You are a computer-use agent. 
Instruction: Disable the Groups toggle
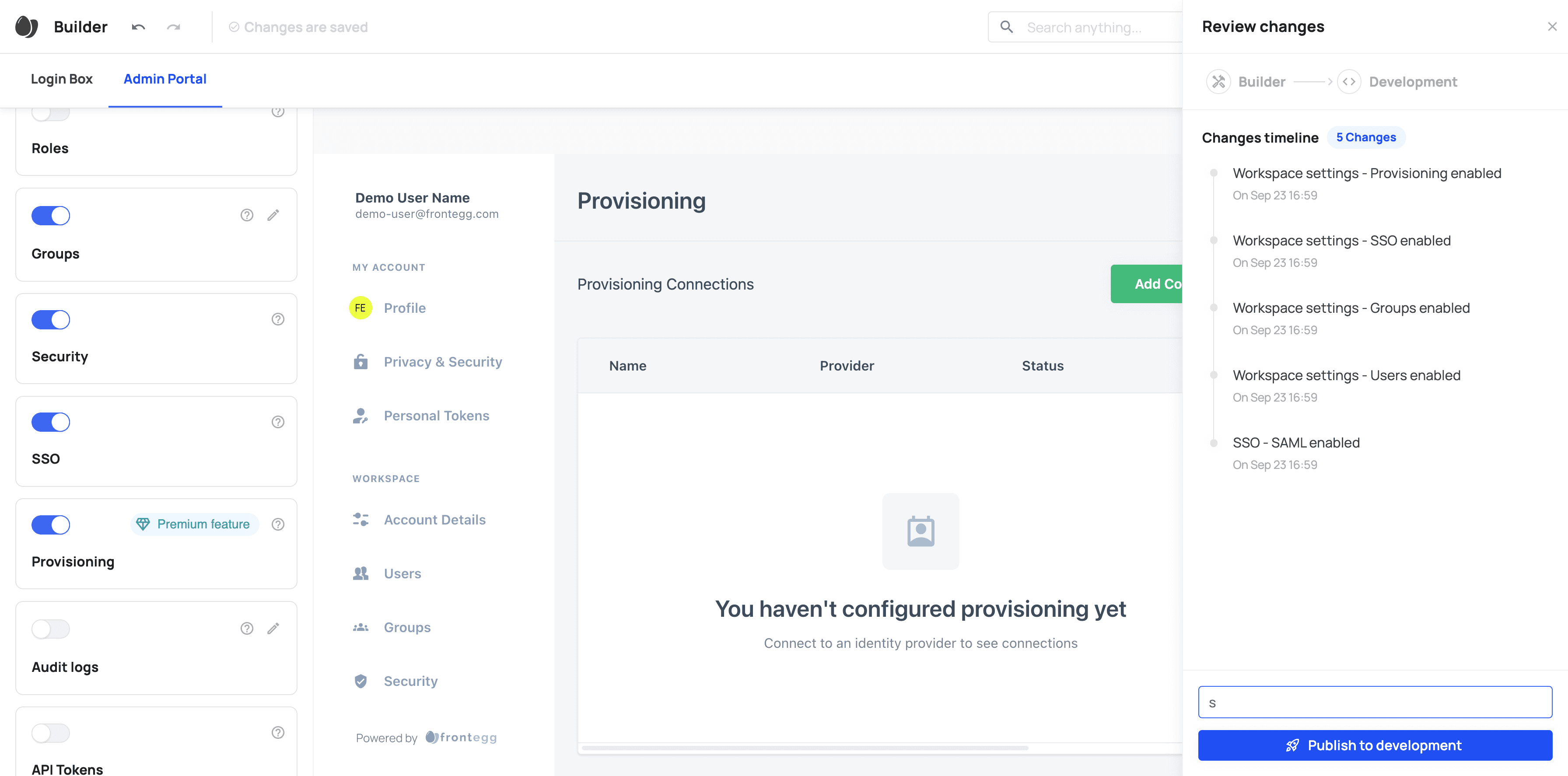click(50, 216)
